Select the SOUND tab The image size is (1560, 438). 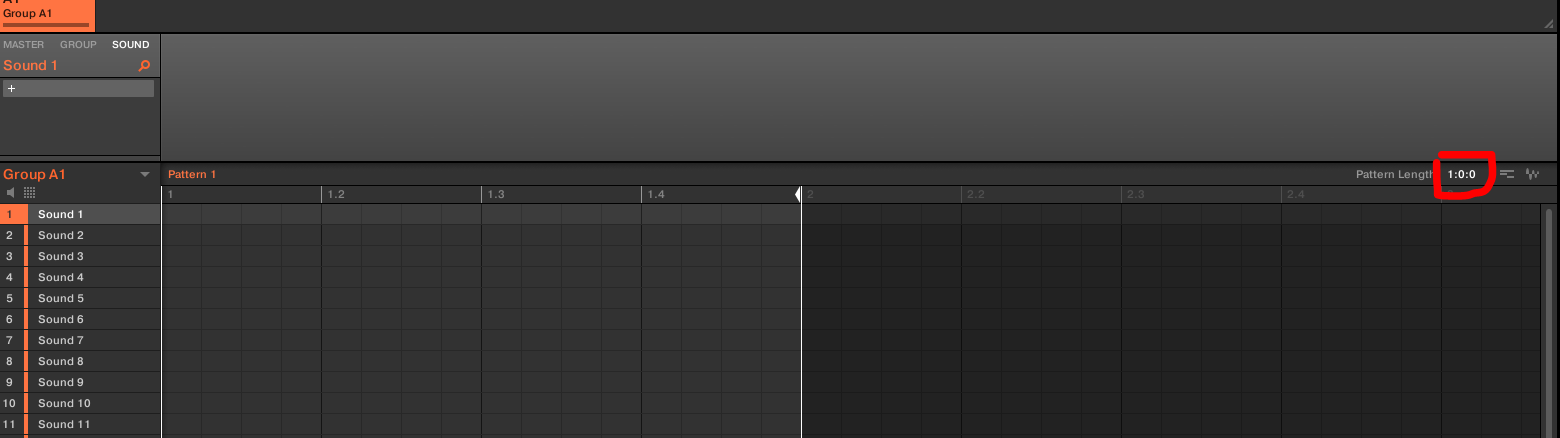[131, 44]
